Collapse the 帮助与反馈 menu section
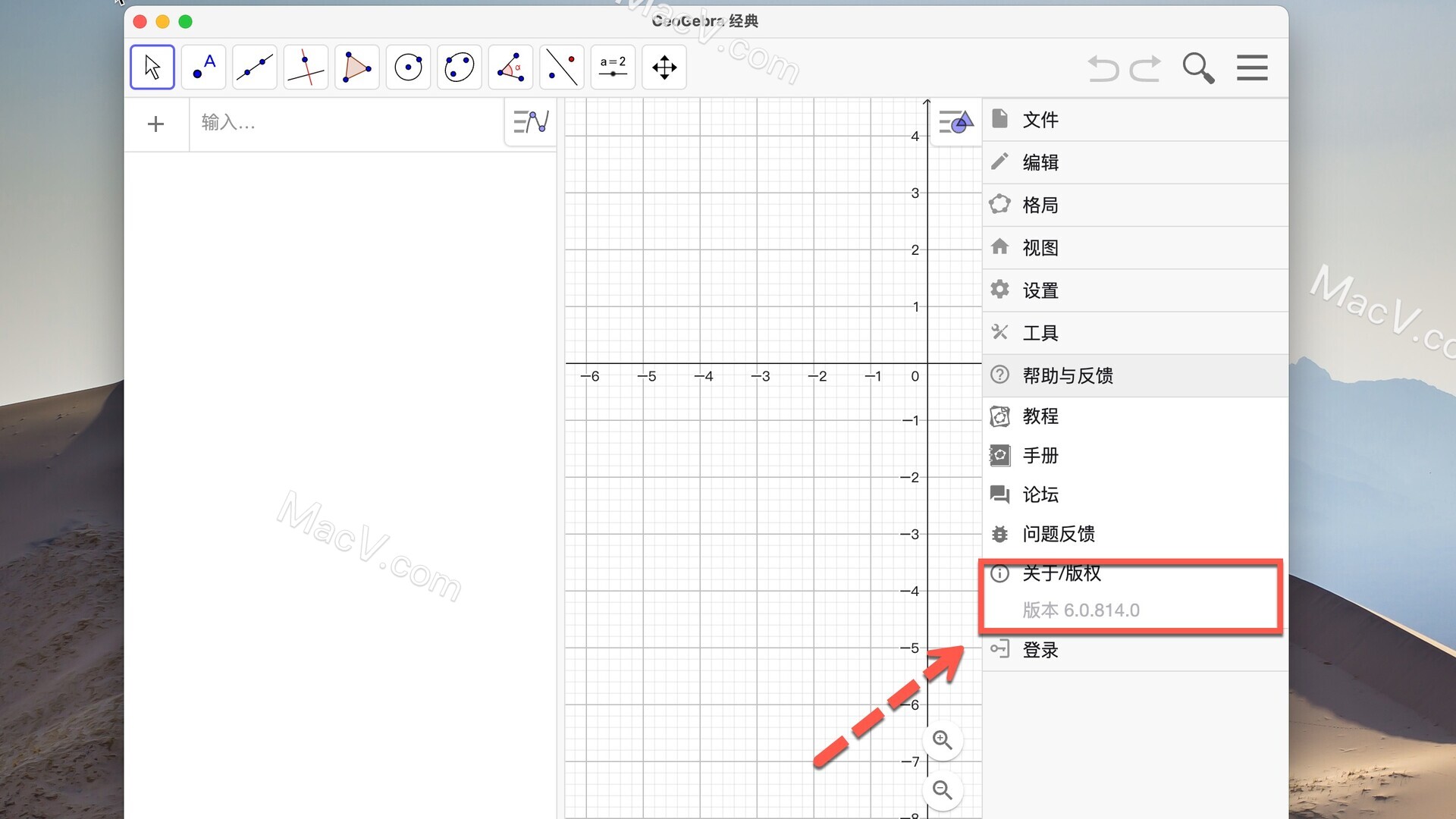This screenshot has height=819, width=1456. [1135, 375]
